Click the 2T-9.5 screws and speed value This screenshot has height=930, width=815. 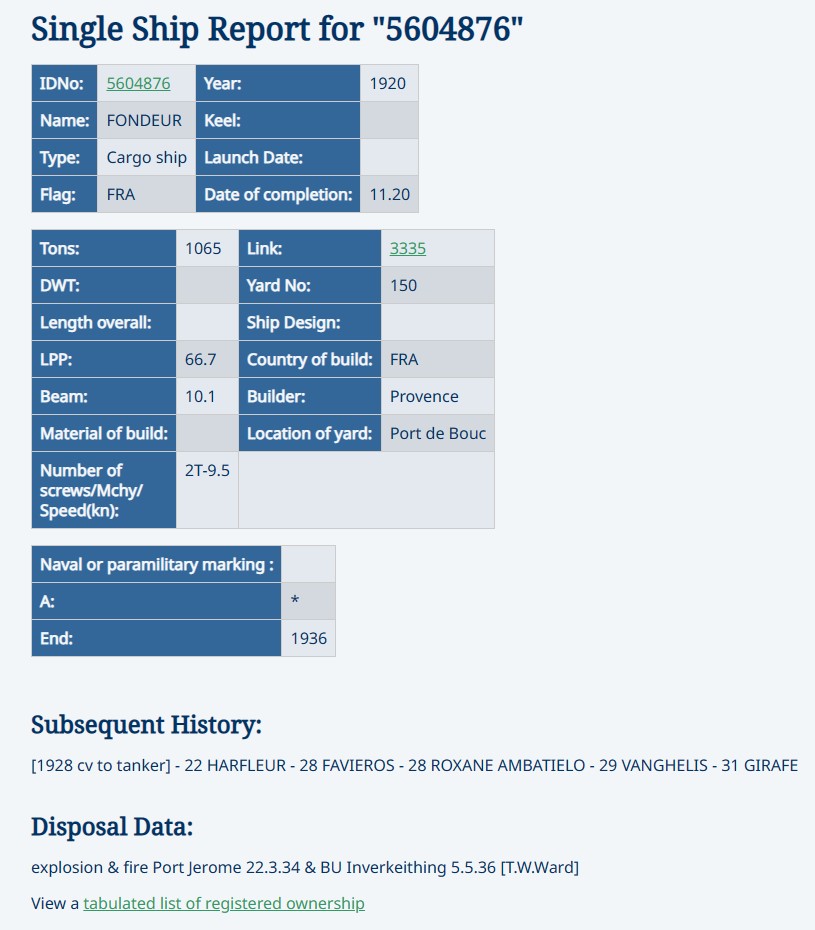(207, 470)
